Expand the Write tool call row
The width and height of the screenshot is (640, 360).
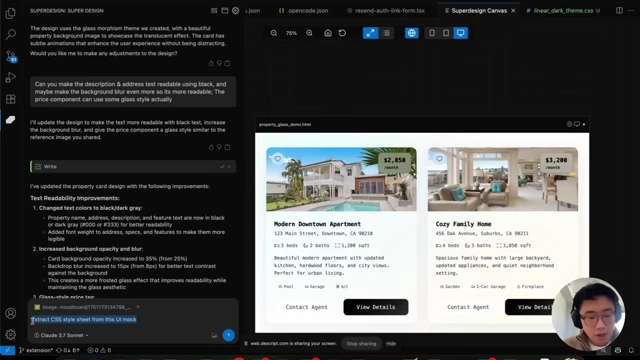(x=133, y=167)
